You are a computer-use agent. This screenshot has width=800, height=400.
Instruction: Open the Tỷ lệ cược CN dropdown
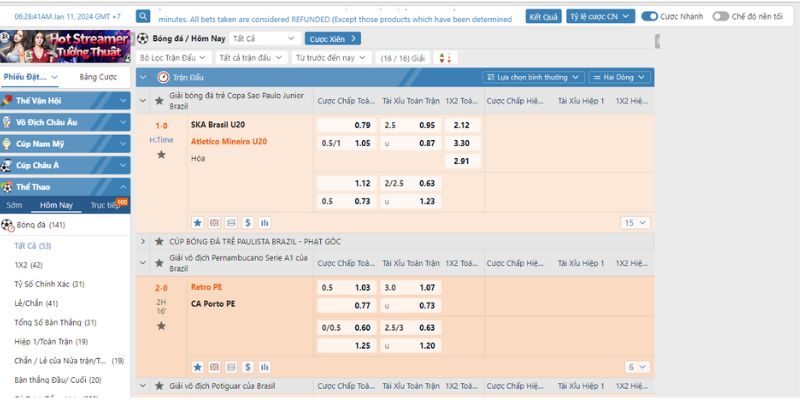[x=600, y=17]
